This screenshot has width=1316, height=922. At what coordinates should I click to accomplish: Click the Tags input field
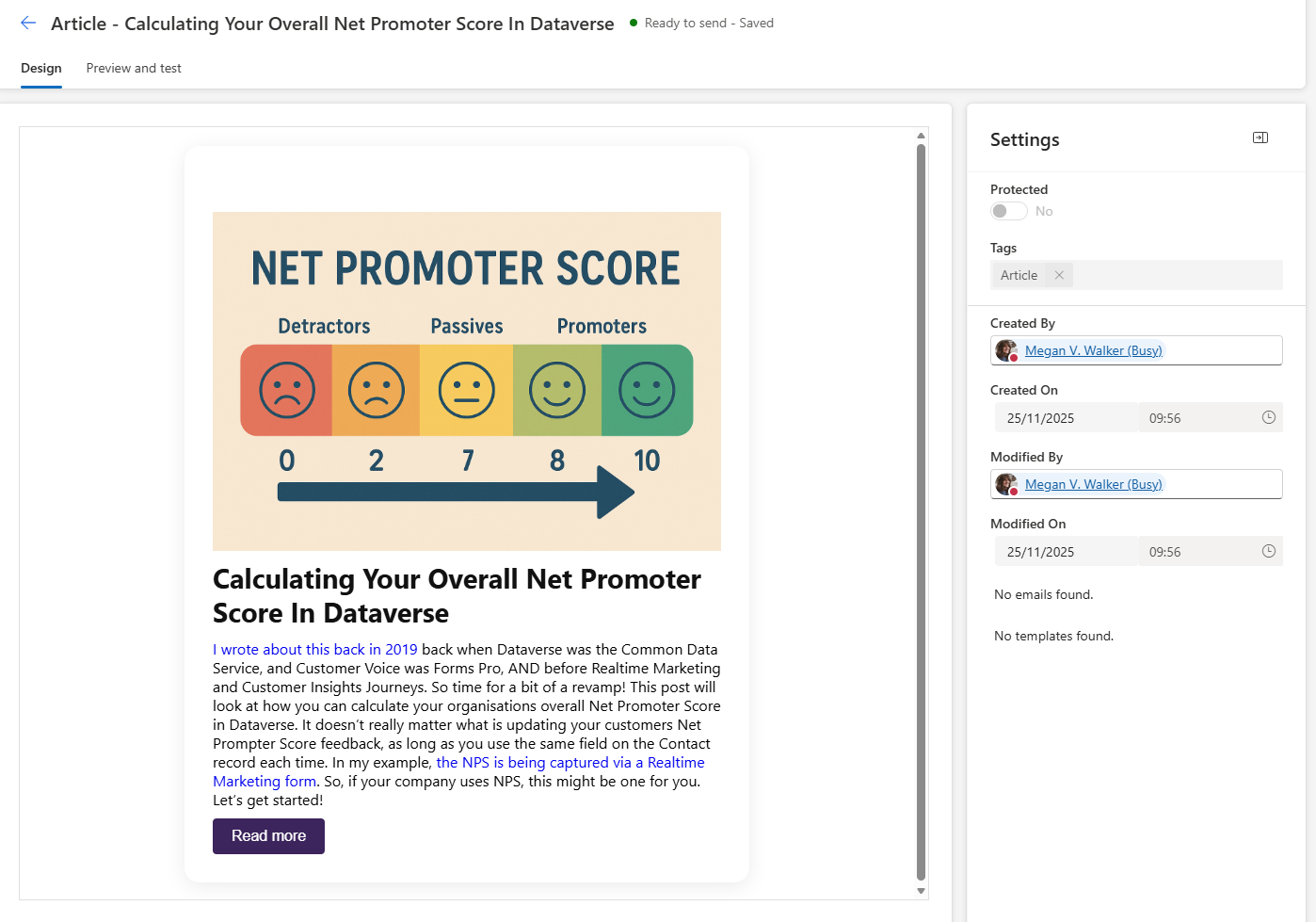pyautogui.click(x=1177, y=275)
